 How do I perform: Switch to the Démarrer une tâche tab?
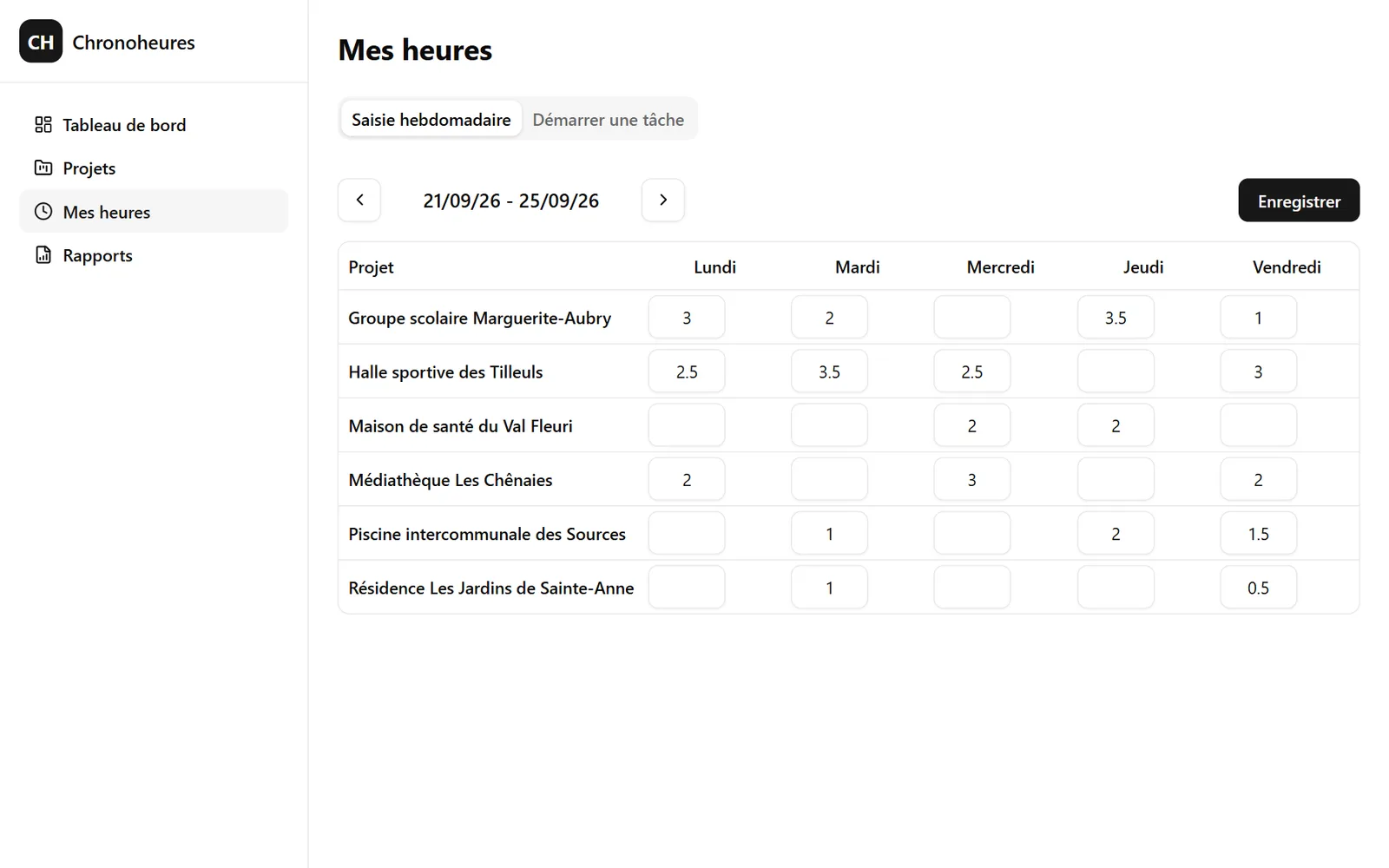(609, 119)
